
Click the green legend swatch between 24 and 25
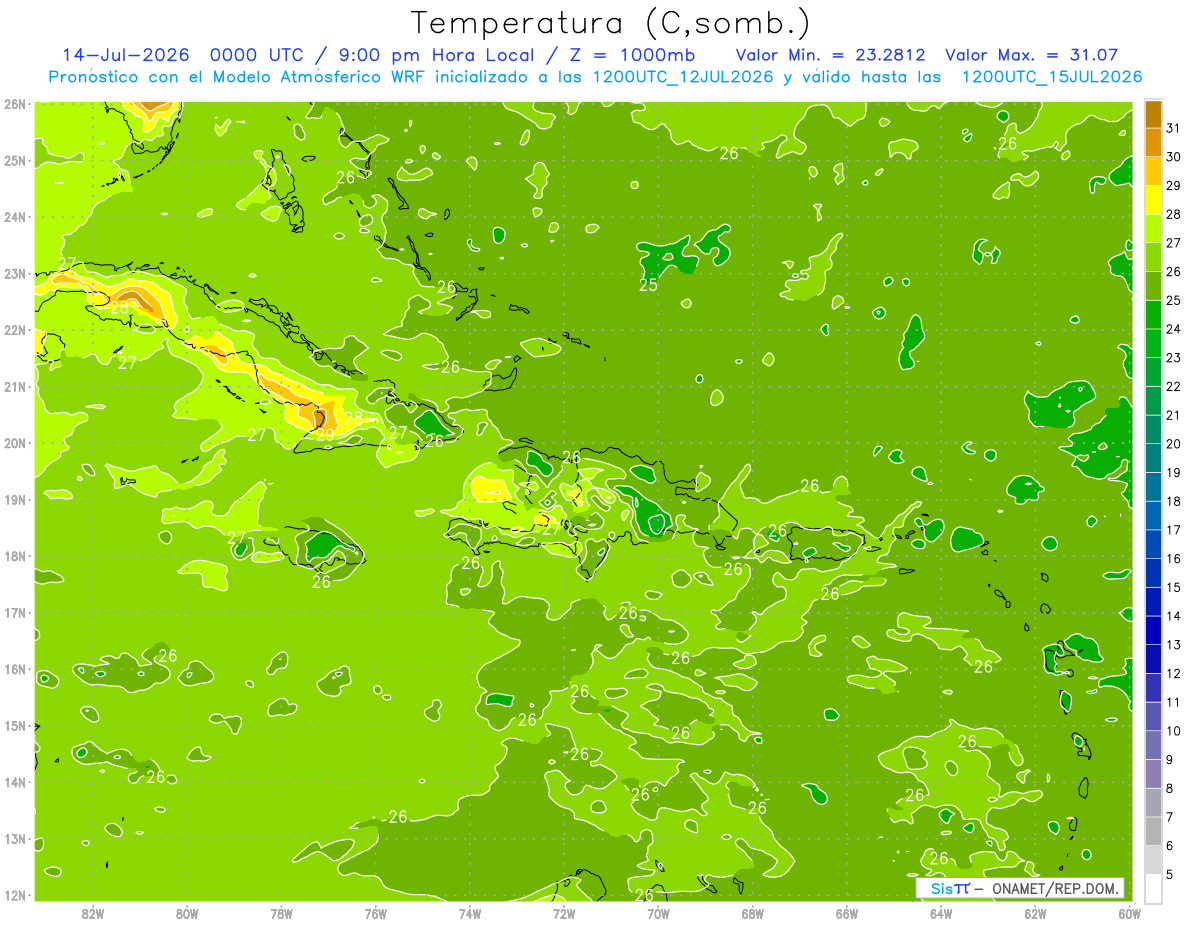(x=1153, y=314)
